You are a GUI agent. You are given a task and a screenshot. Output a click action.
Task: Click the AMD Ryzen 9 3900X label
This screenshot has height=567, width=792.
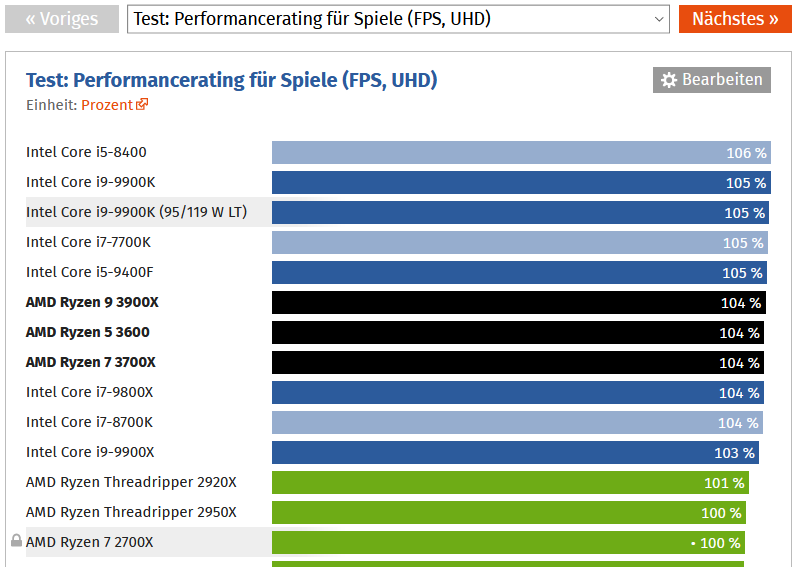tap(92, 302)
